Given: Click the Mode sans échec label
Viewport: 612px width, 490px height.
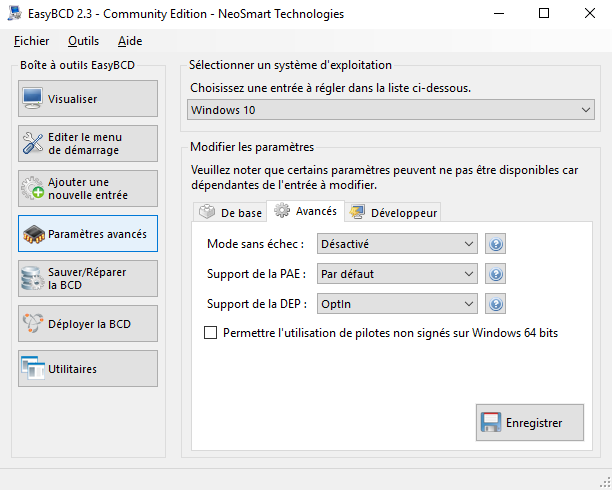Looking at the screenshot, I should tap(255, 244).
